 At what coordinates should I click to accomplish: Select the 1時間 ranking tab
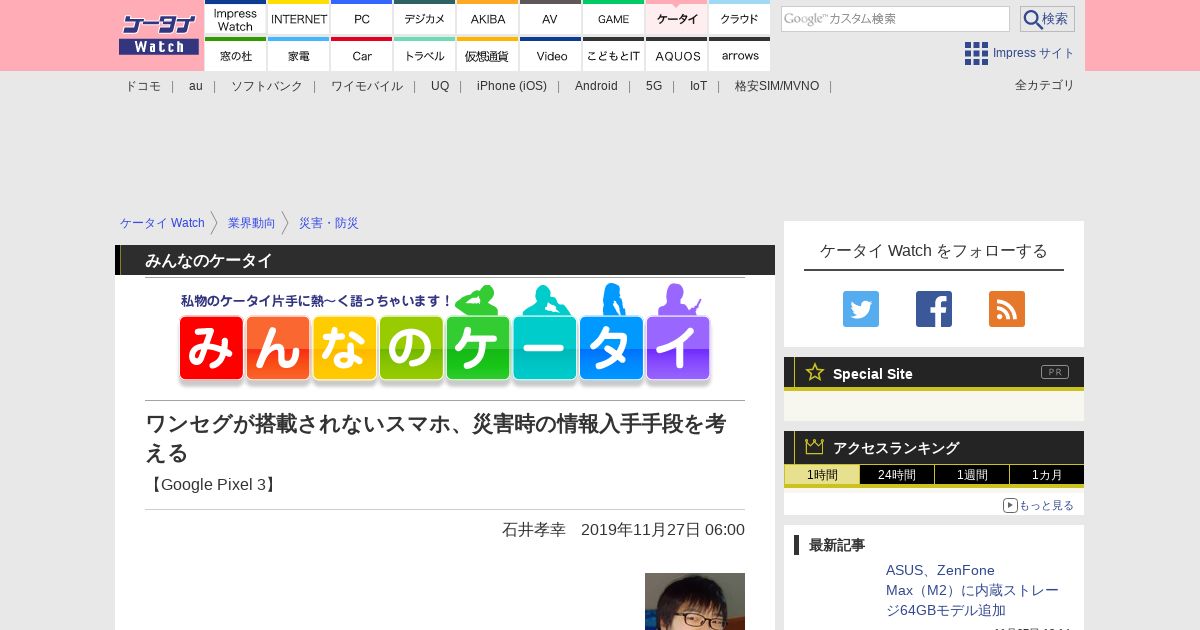point(822,475)
